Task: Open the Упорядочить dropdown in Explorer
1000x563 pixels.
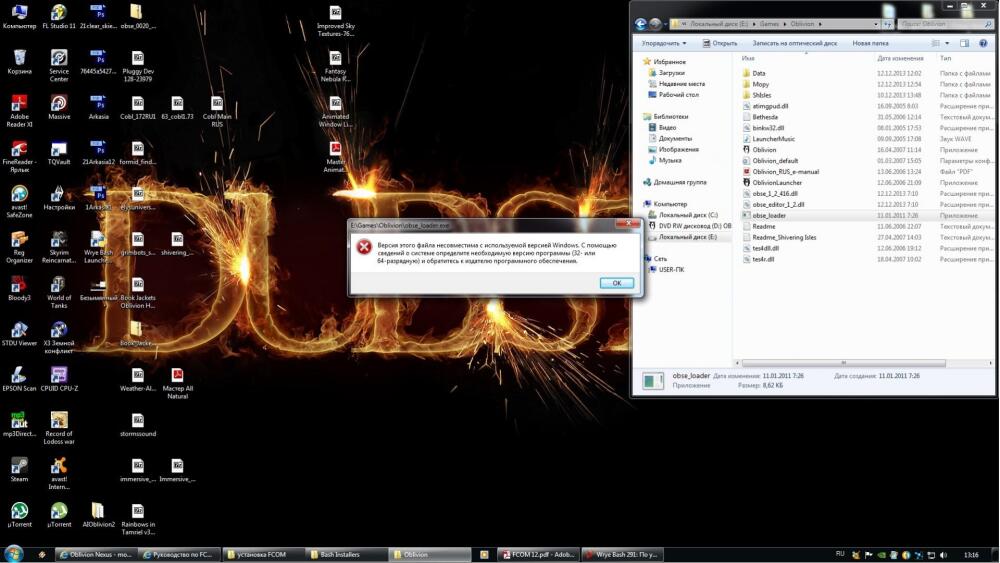Action: 664,43
